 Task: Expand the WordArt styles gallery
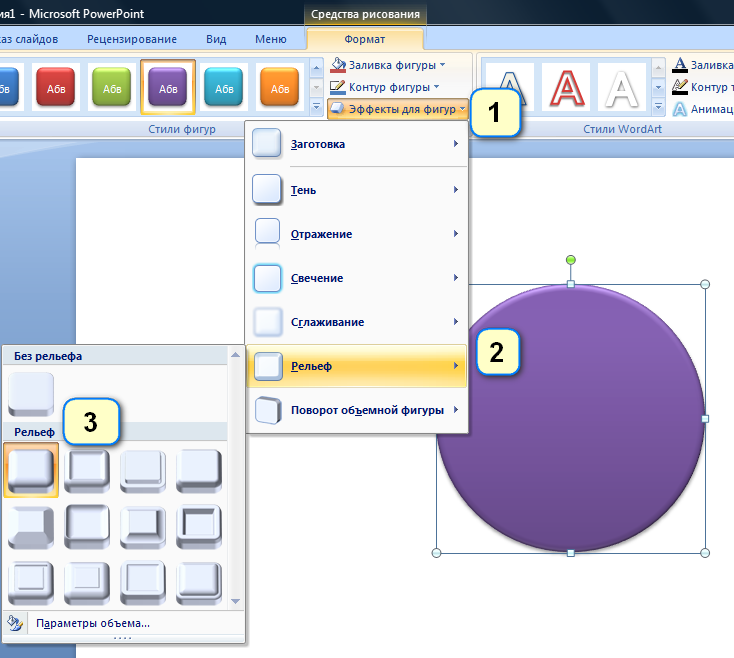pyautogui.click(x=658, y=107)
